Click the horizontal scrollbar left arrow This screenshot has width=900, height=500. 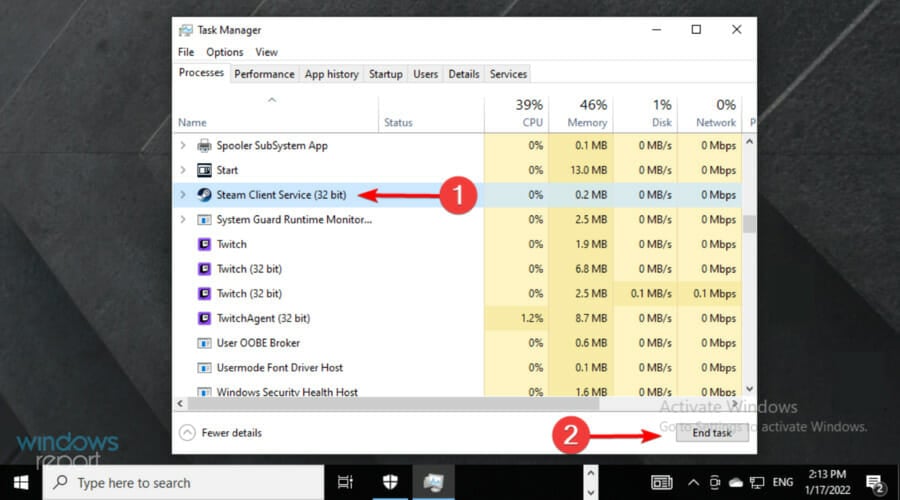(180, 404)
